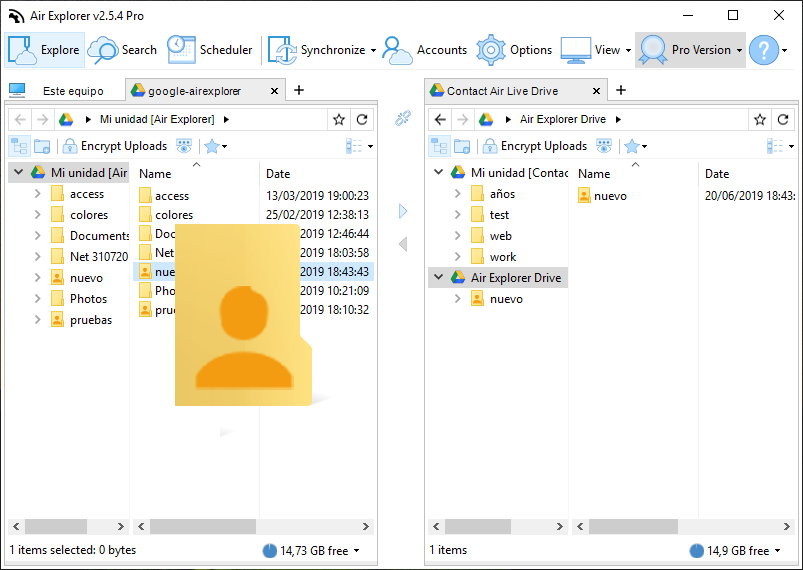Toggle right pane folder tree view

(x=439, y=146)
